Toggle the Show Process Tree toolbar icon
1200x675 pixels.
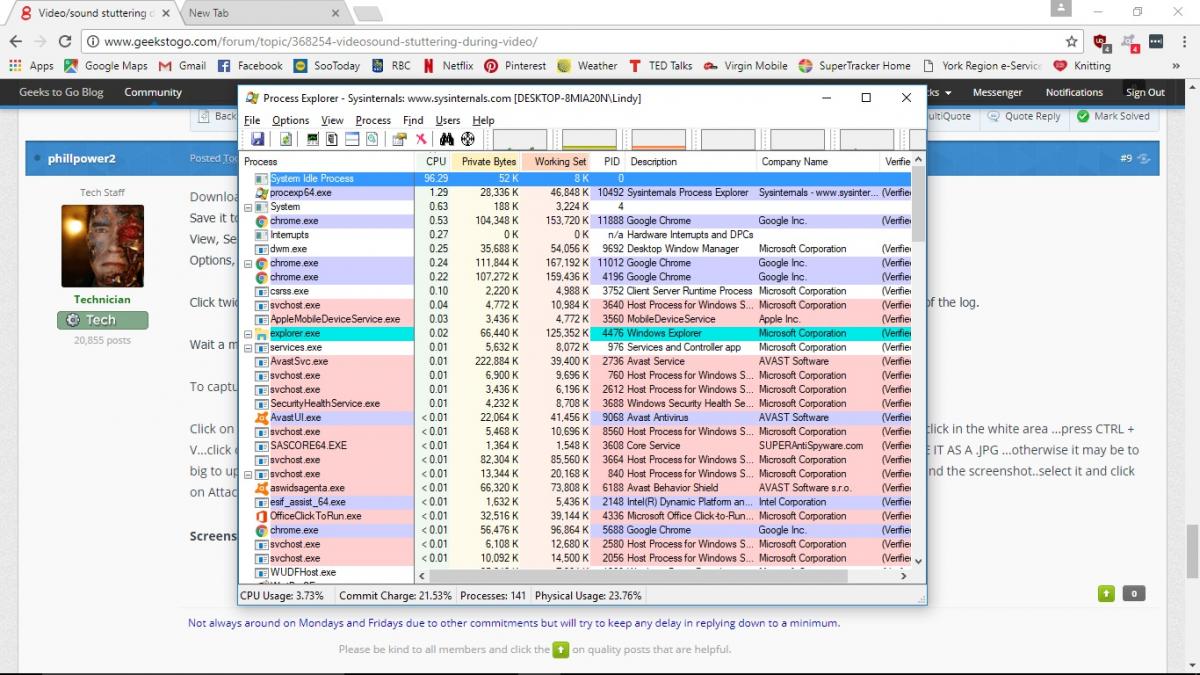pos(332,139)
